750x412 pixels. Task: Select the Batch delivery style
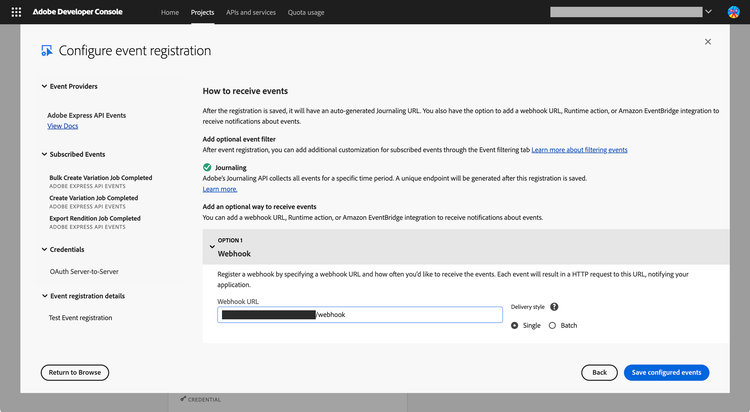[x=552, y=325]
